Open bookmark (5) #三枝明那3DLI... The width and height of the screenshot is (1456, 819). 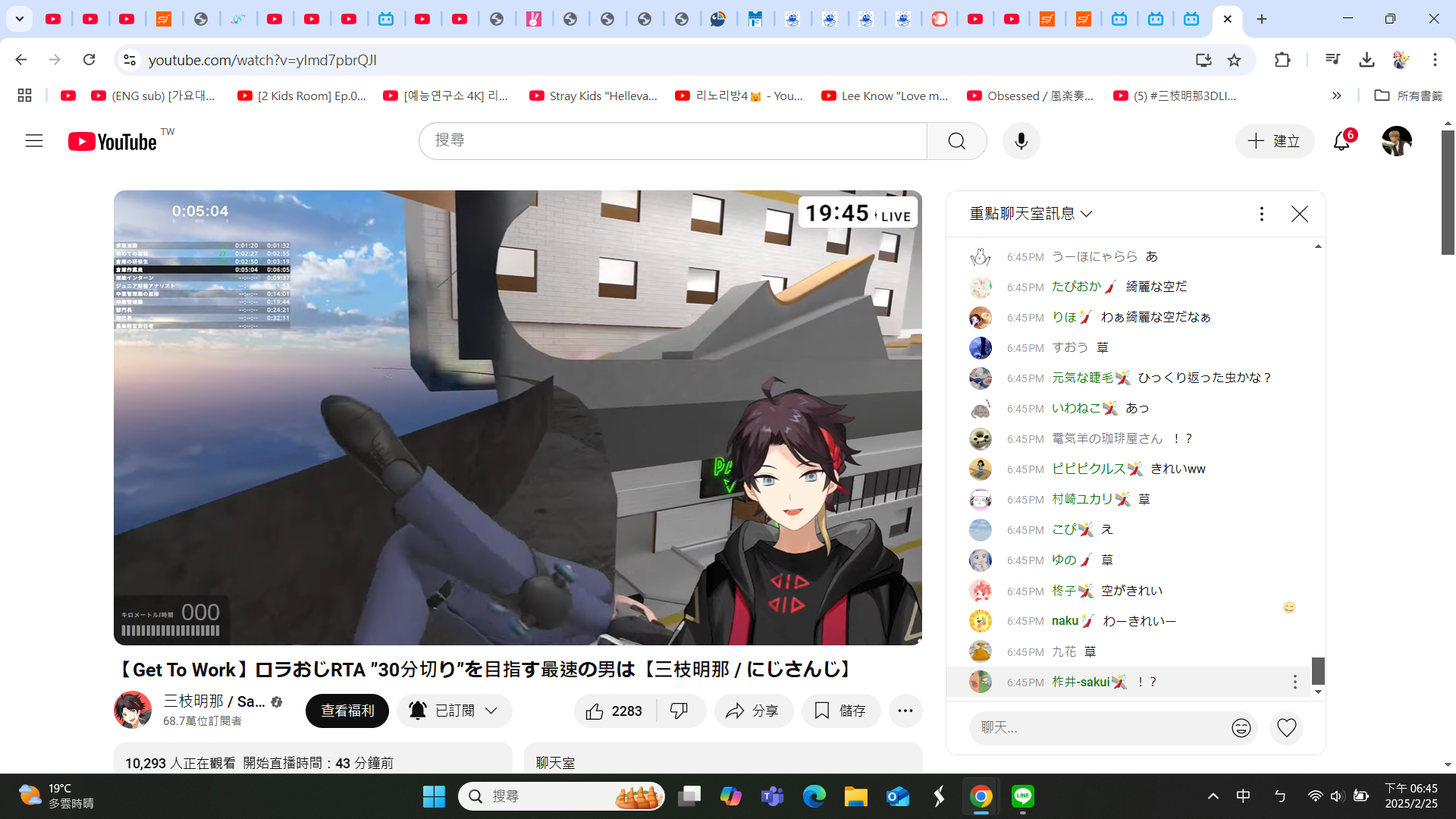(1175, 96)
